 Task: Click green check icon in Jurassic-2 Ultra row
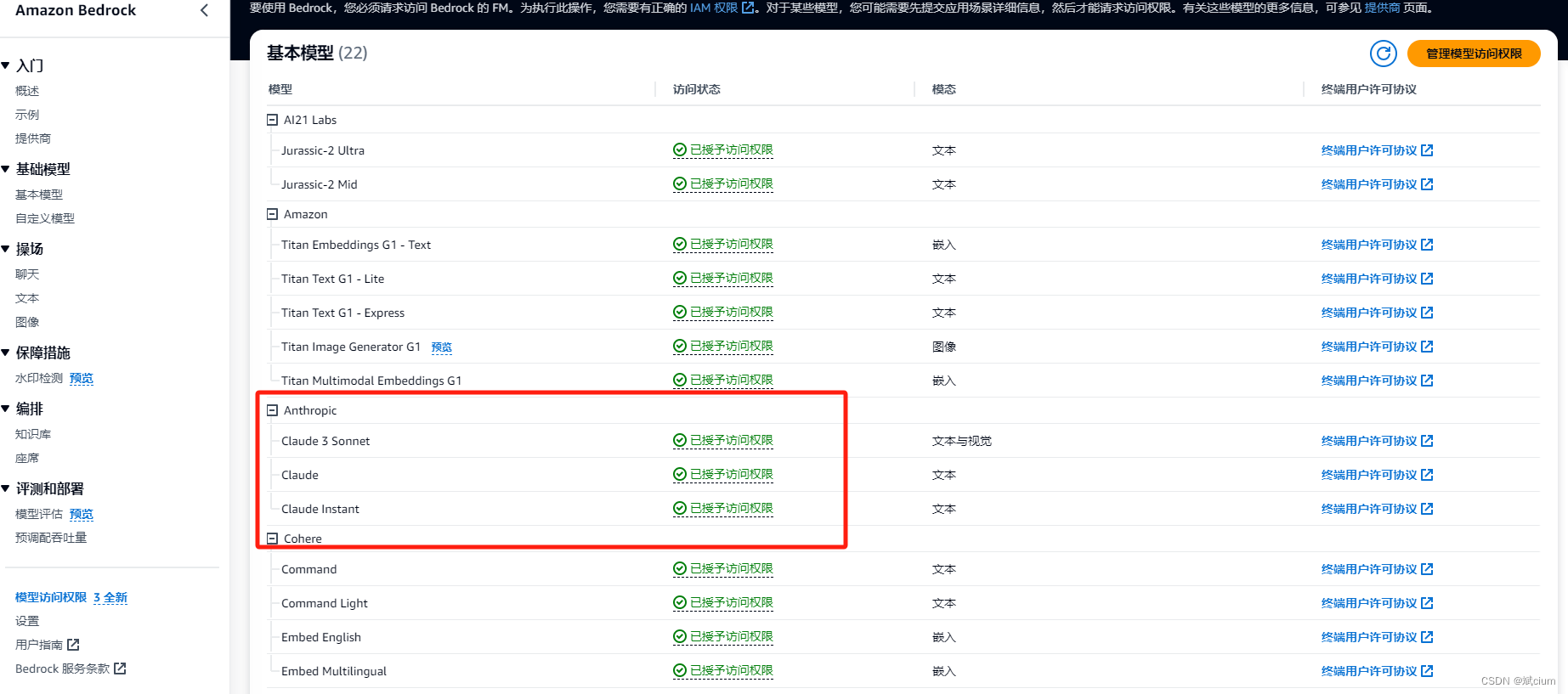pyautogui.click(x=680, y=150)
